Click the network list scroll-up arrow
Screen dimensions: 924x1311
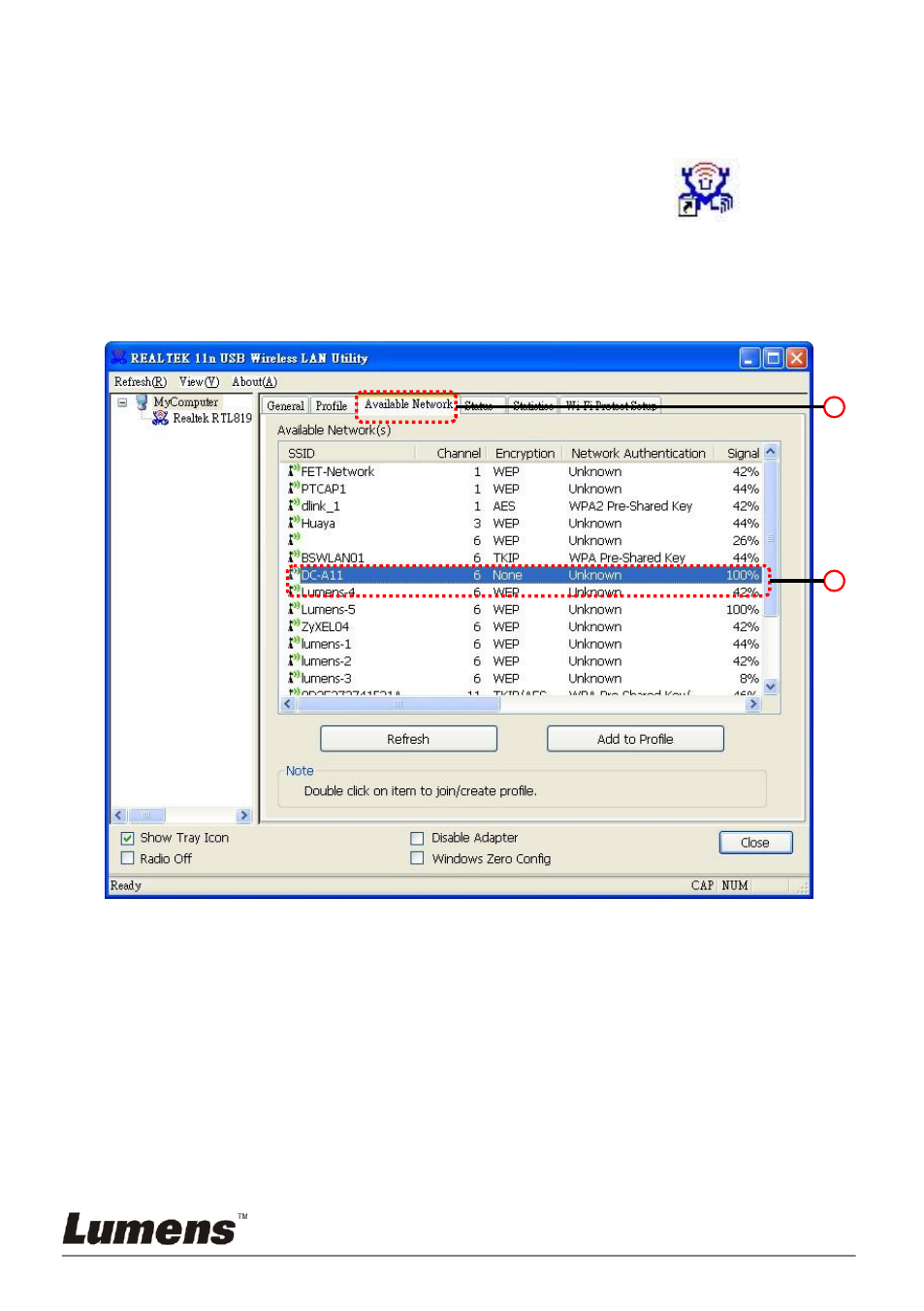tap(771, 452)
